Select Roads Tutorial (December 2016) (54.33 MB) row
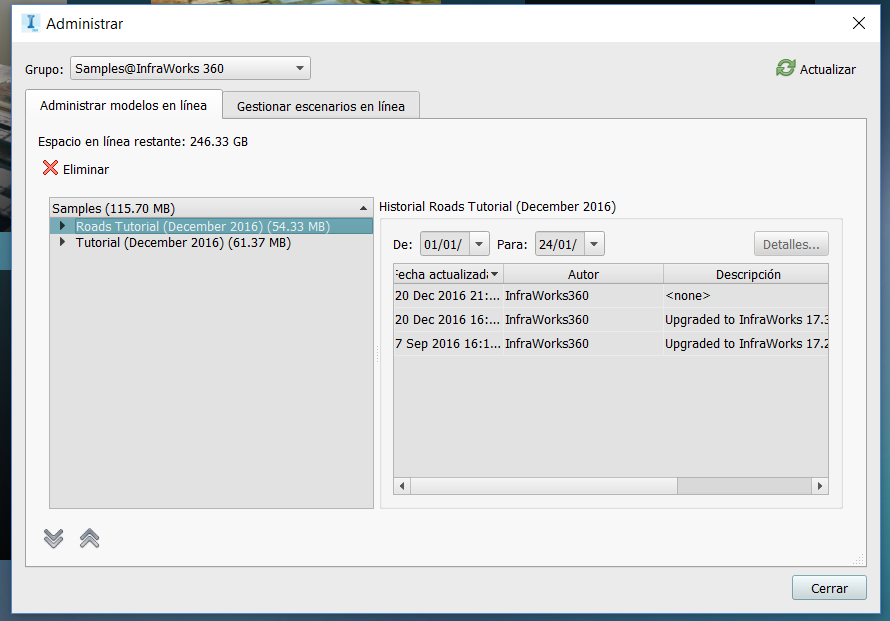The image size is (890, 621). (211, 226)
